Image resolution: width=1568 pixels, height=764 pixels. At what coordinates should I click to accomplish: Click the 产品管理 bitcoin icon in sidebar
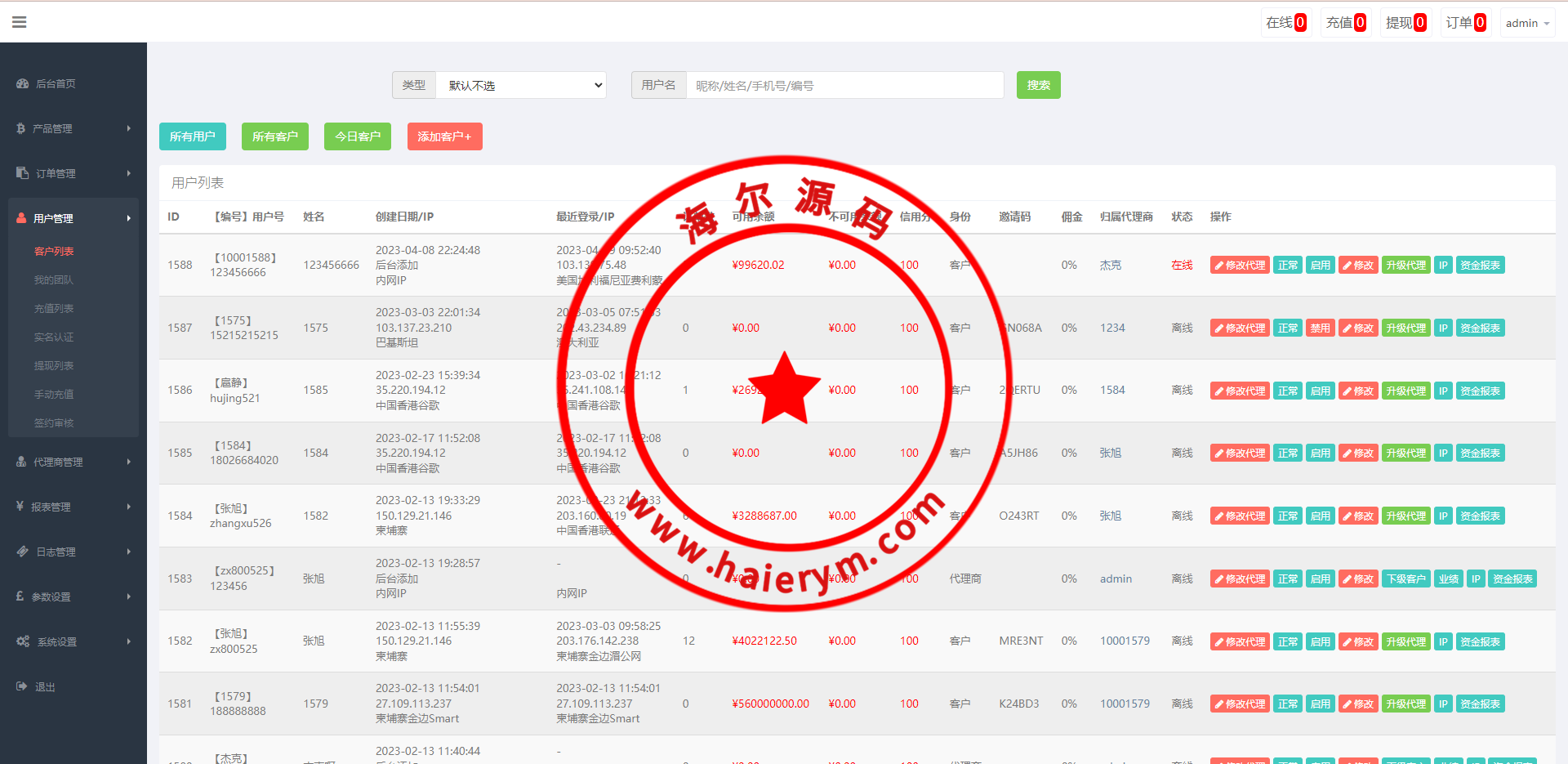20,128
